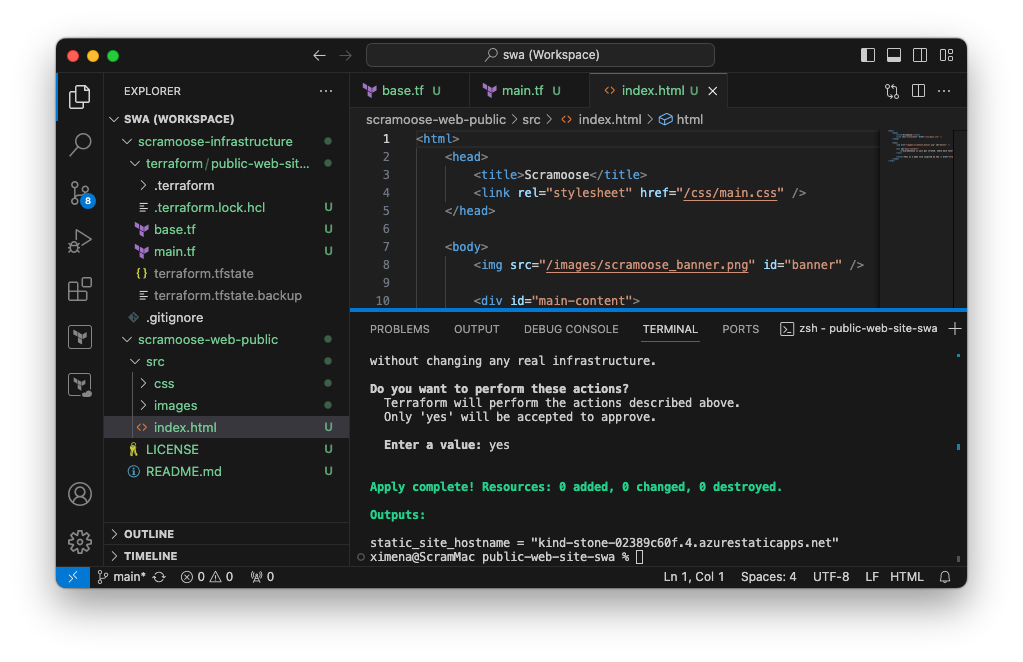This screenshot has width=1023, height=662.
Task: Open the .gitignore file
Action: pos(226,318)
